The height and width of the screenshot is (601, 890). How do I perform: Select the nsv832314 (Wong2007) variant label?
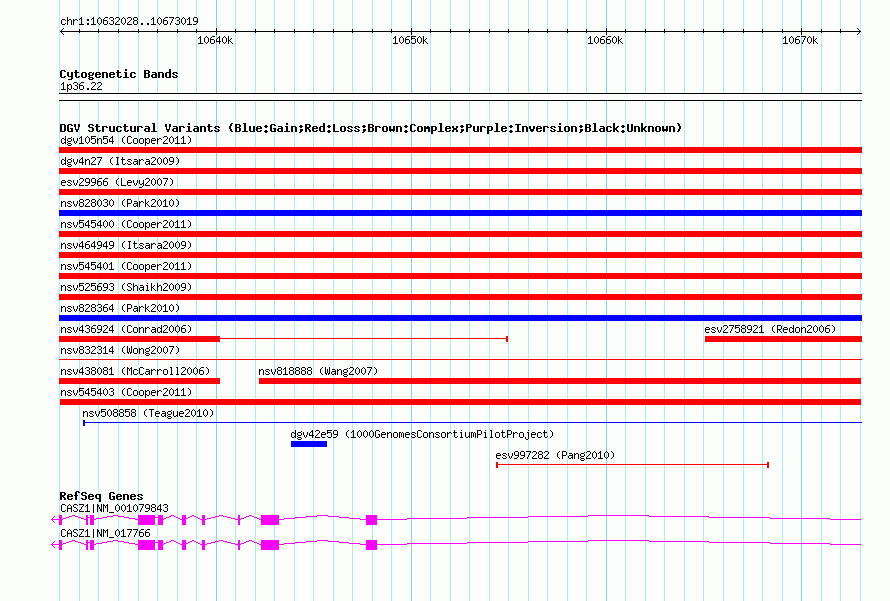[120, 350]
